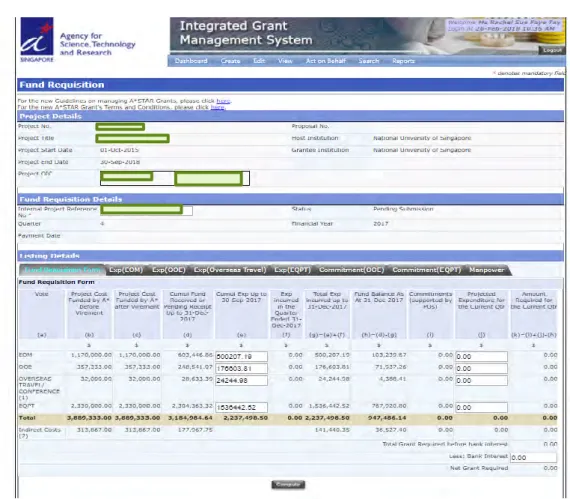Open the Edit menu
Screen dimensions: 570x499
pos(259,61)
